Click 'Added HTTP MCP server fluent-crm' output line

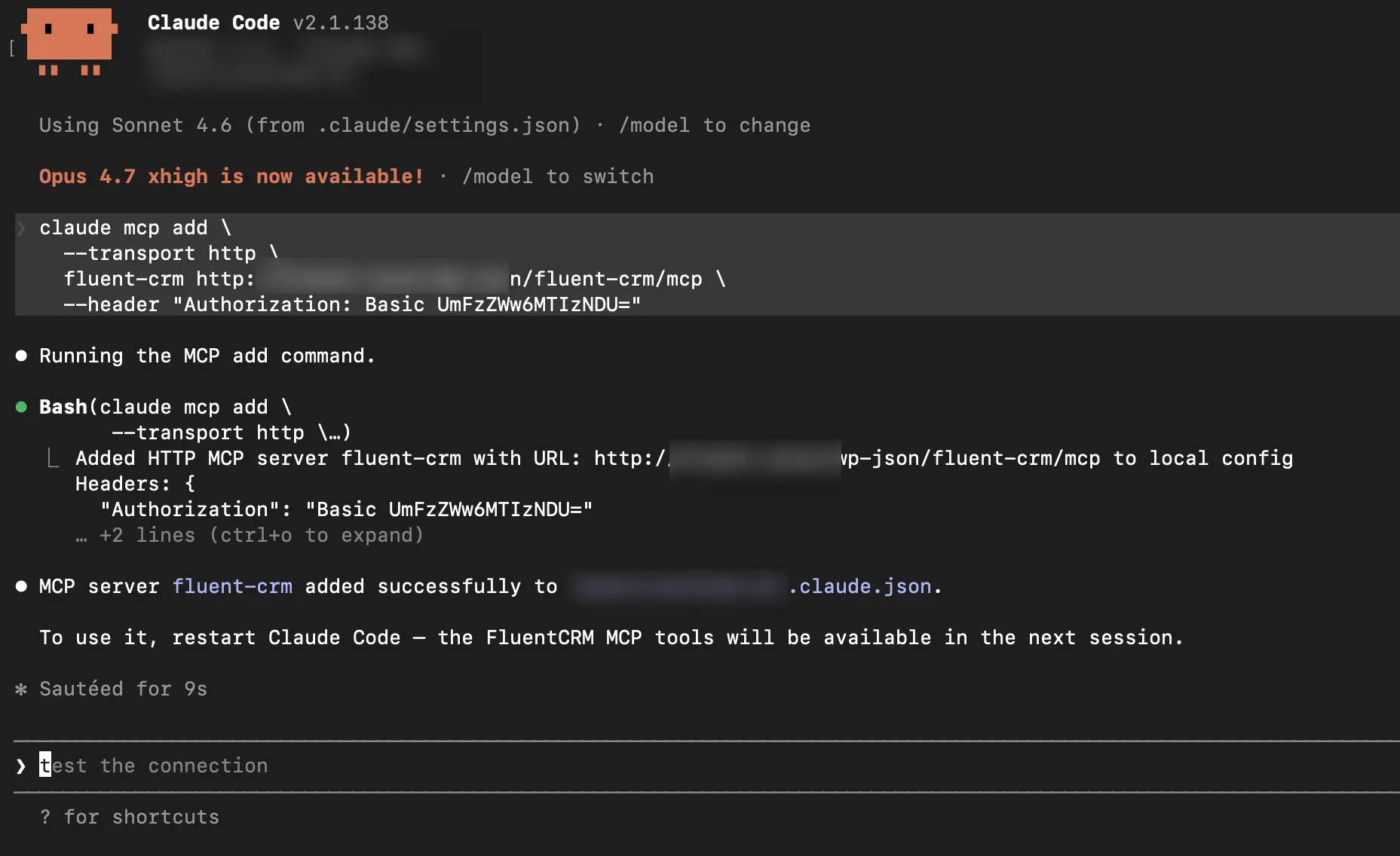684,458
